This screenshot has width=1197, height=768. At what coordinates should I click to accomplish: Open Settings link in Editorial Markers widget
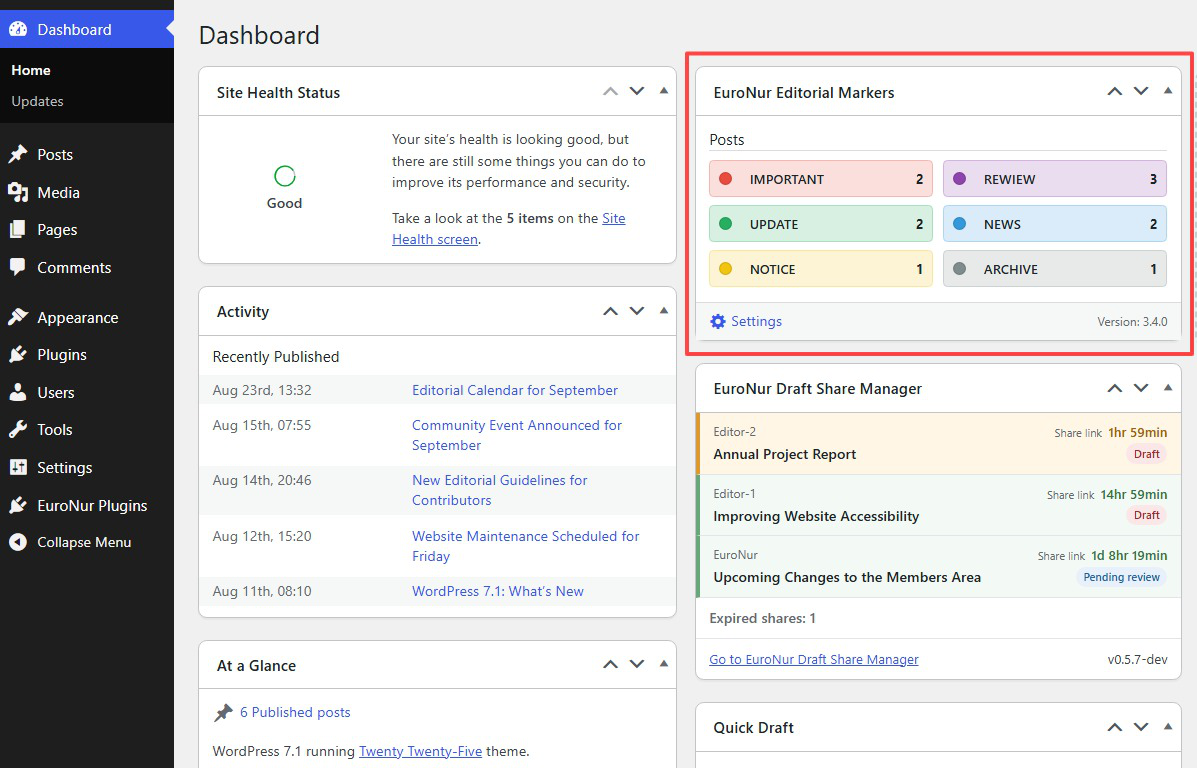[x=757, y=321]
